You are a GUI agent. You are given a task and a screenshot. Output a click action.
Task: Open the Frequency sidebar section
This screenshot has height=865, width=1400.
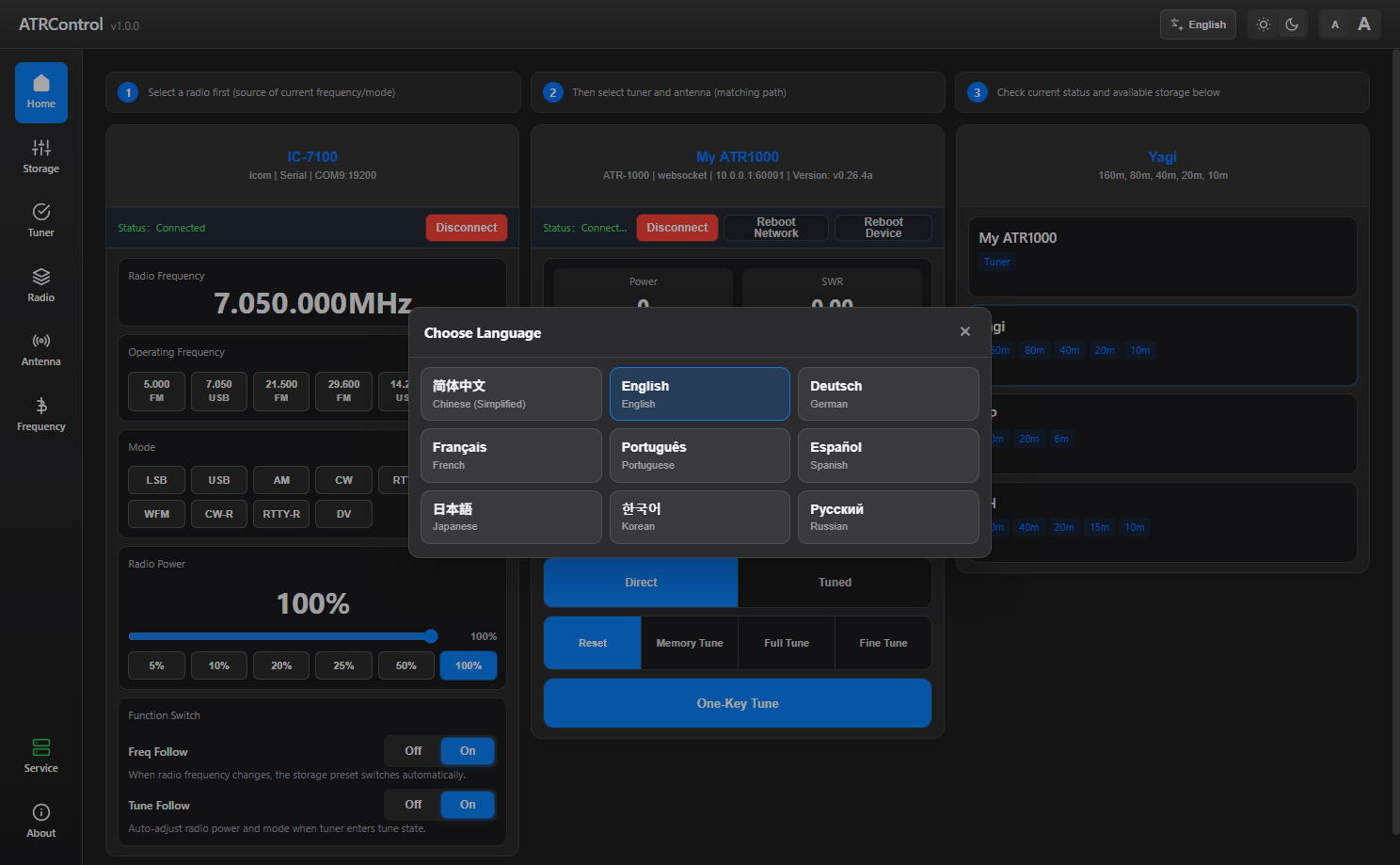click(41, 415)
